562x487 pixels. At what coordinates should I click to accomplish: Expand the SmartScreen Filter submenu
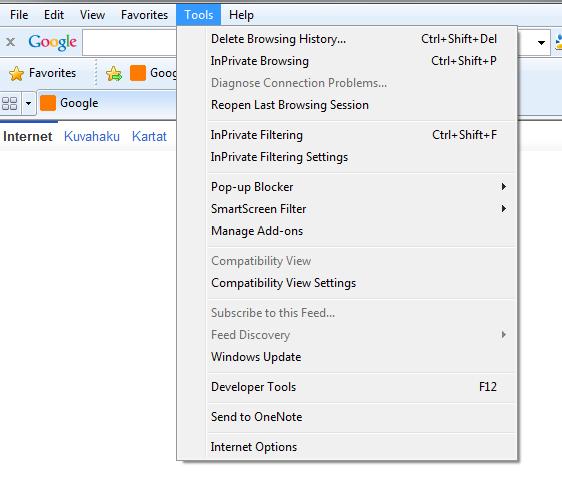(503, 209)
